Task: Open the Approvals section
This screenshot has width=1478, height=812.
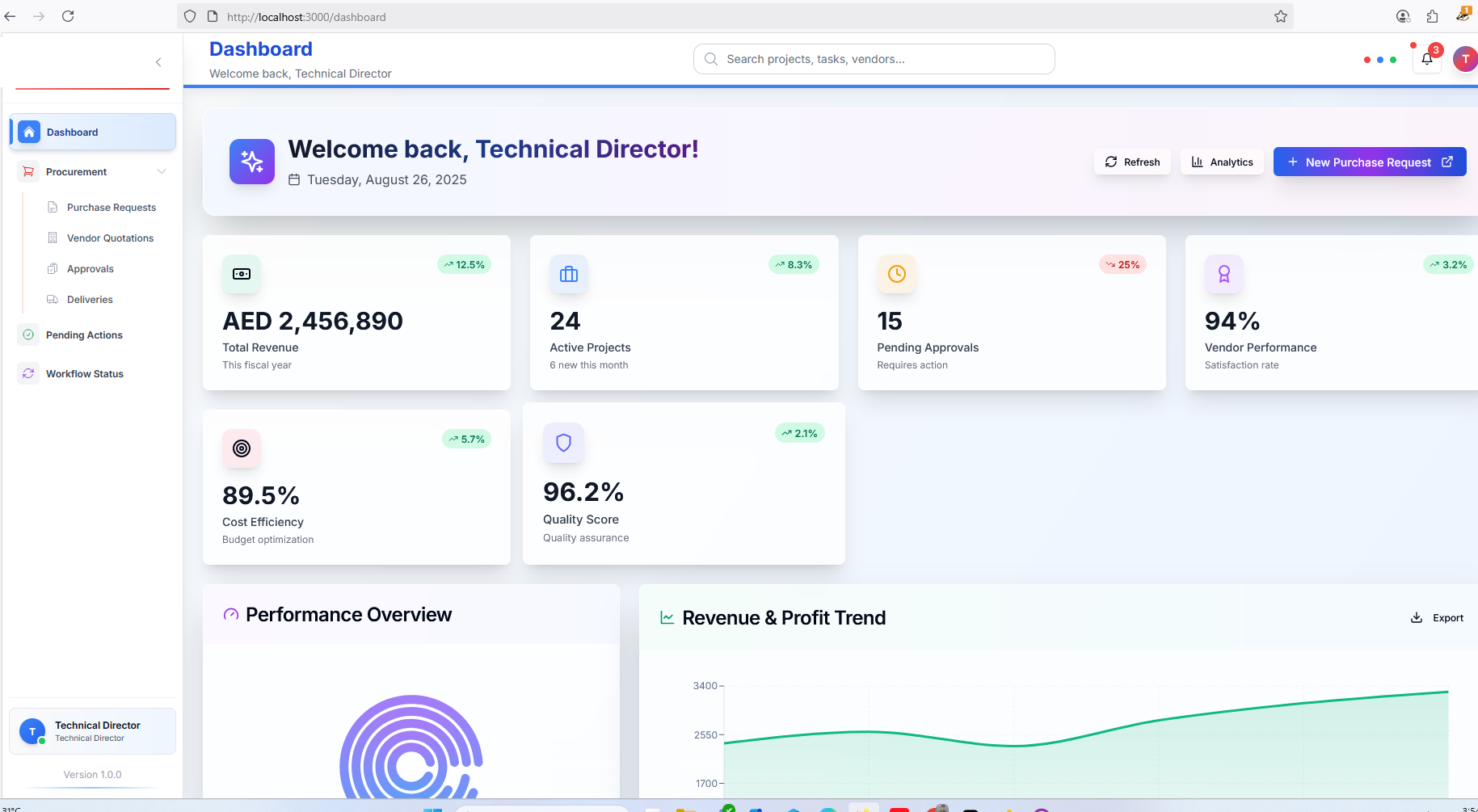Action: (90, 268)
